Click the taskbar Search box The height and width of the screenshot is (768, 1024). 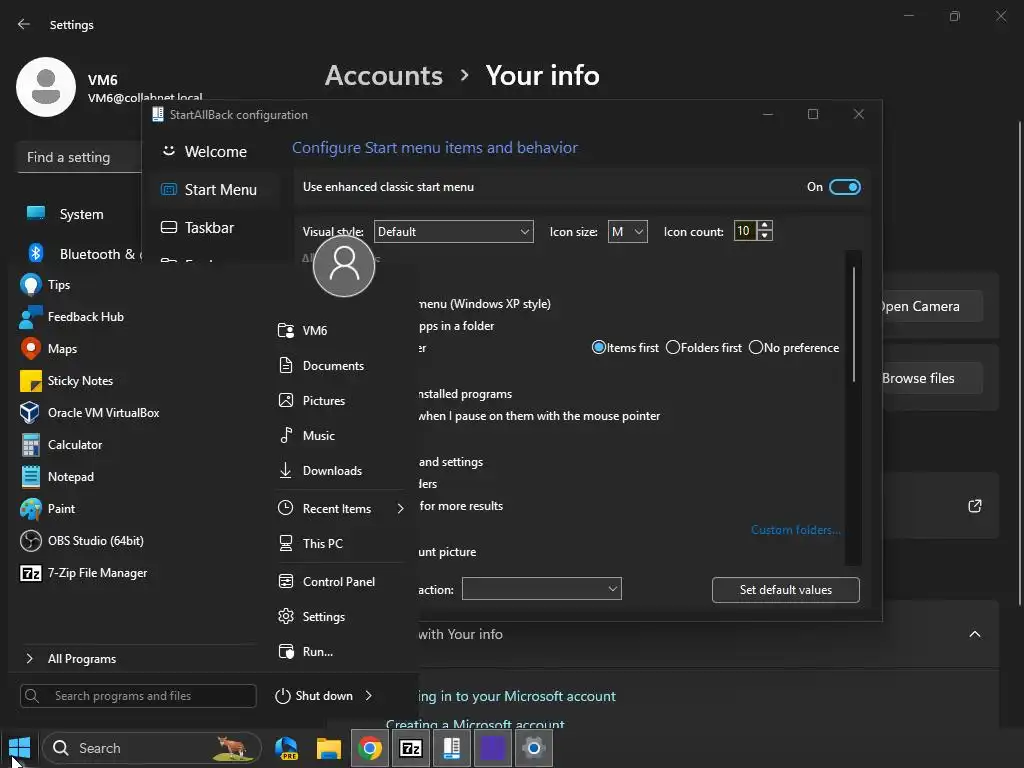click(x=152, y=748)
